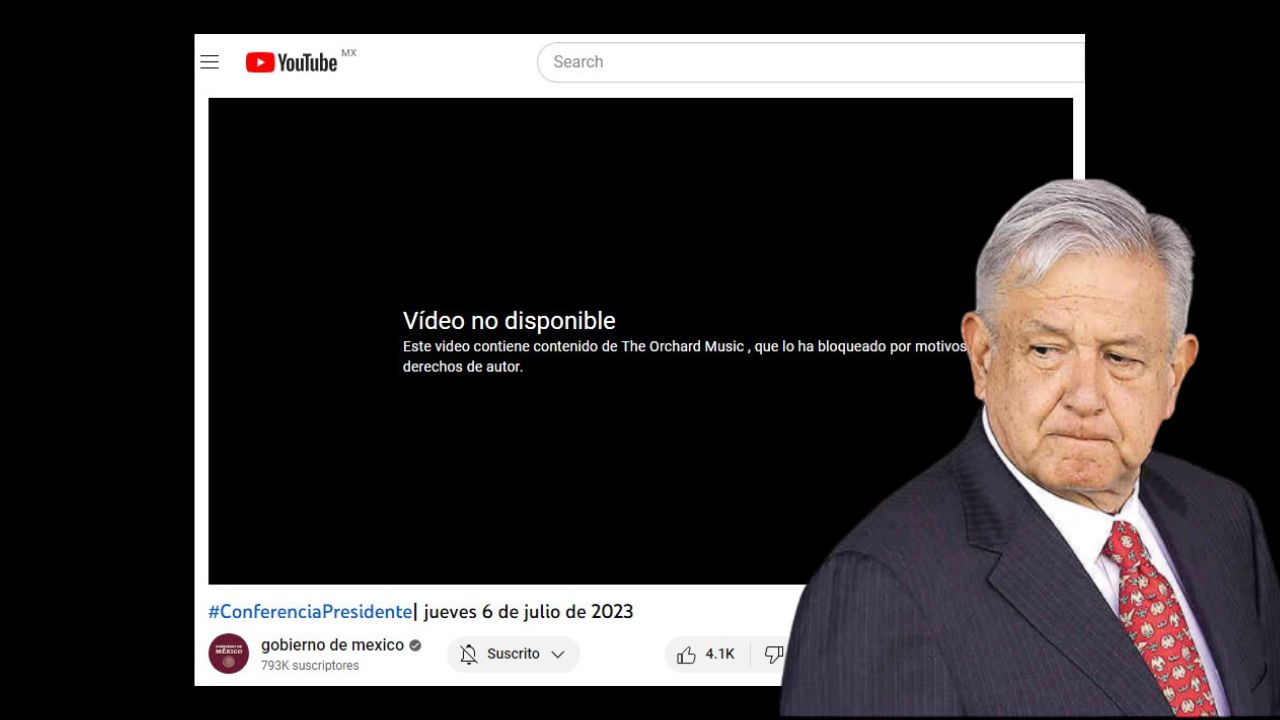Click the 793K suscriptores count
This screenshot has height=720, width=1280.
click(310, 665)
